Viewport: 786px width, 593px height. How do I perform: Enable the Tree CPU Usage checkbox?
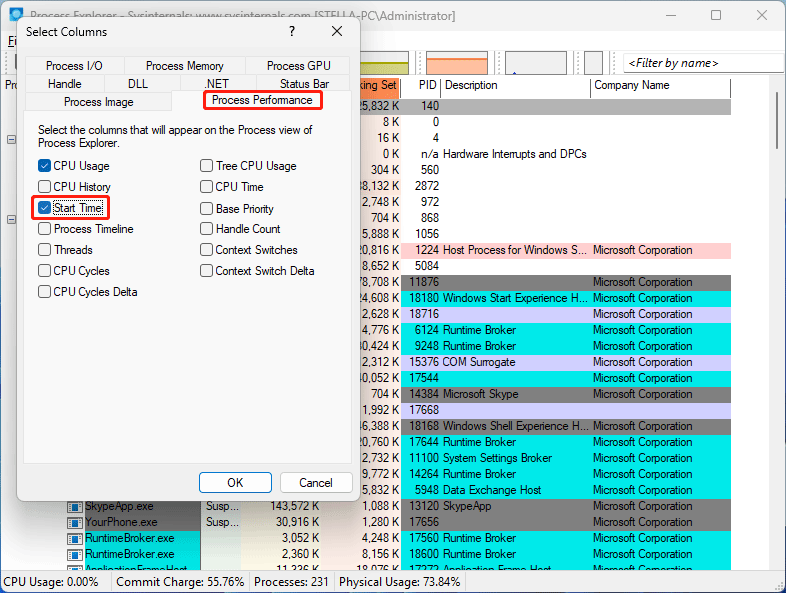pos(207,165)
